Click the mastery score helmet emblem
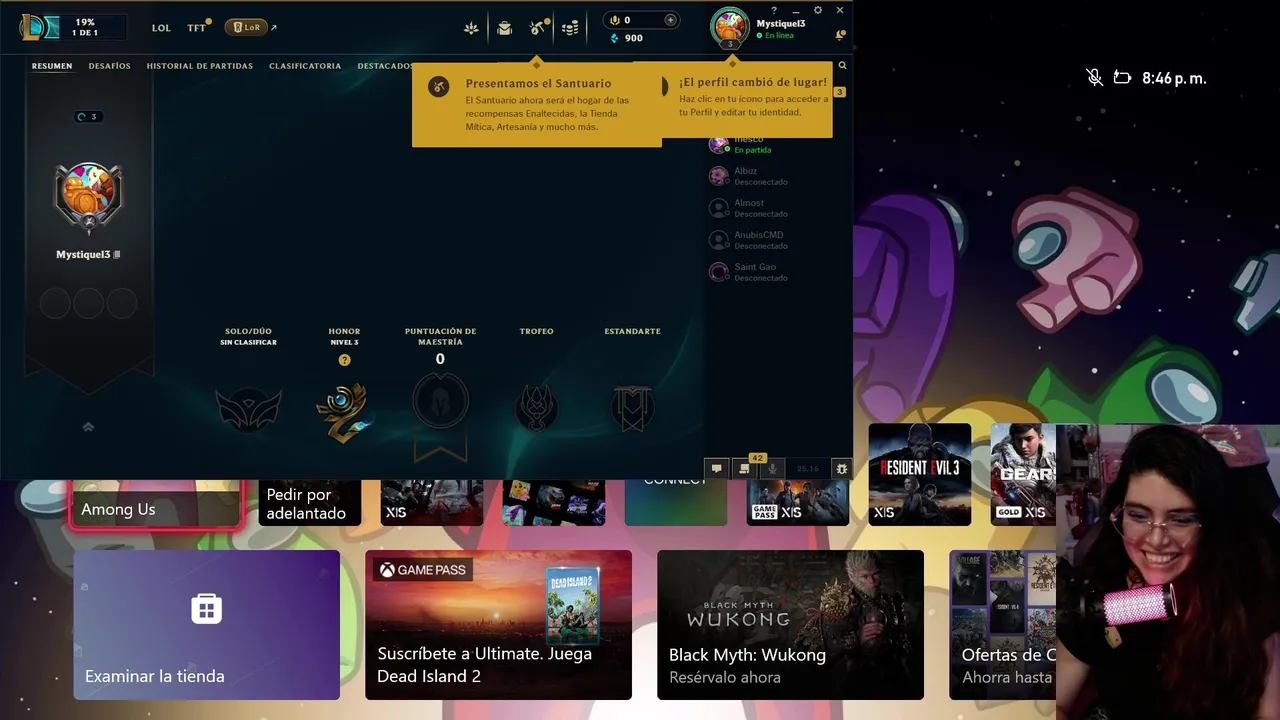Screen dimensions: 1280x720 [440, 403]
